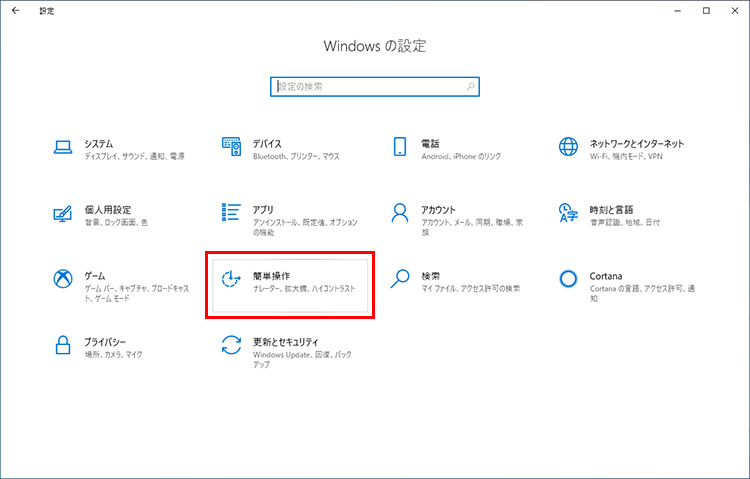
Task: Maximize the 設定 window
Action: (x=706, y=10)
